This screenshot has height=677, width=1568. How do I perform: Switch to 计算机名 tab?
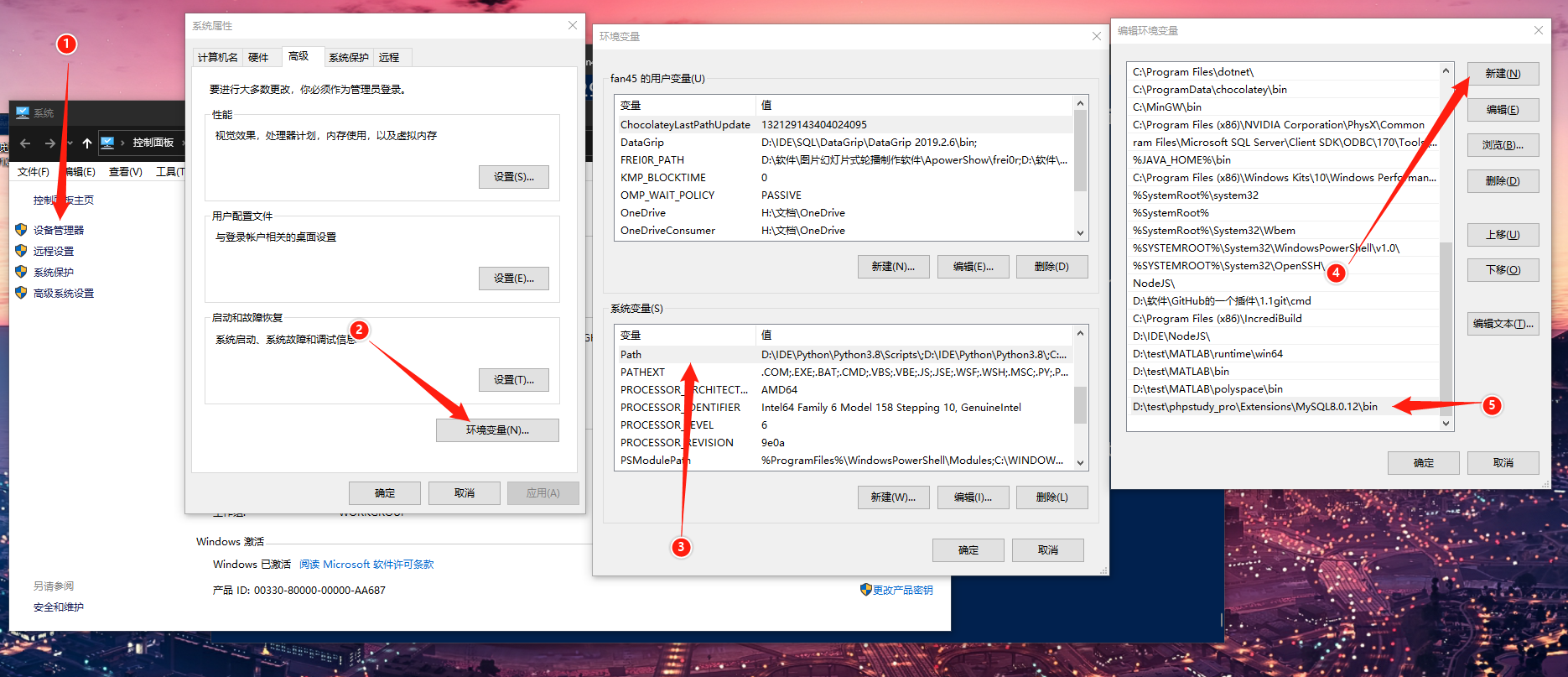[x=218, y=57]
